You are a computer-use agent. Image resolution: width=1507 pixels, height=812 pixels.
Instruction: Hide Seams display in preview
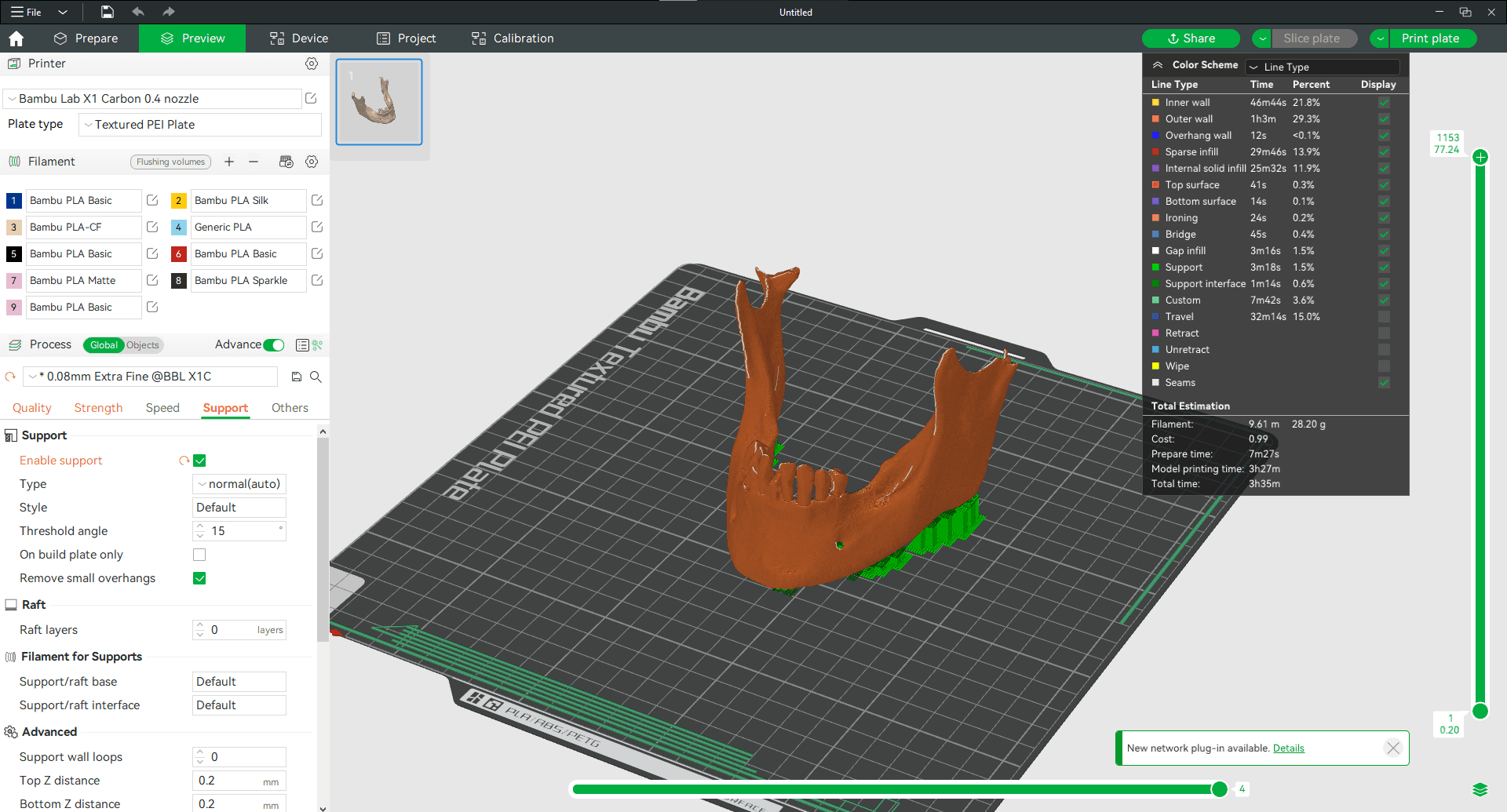(1384, 383)
